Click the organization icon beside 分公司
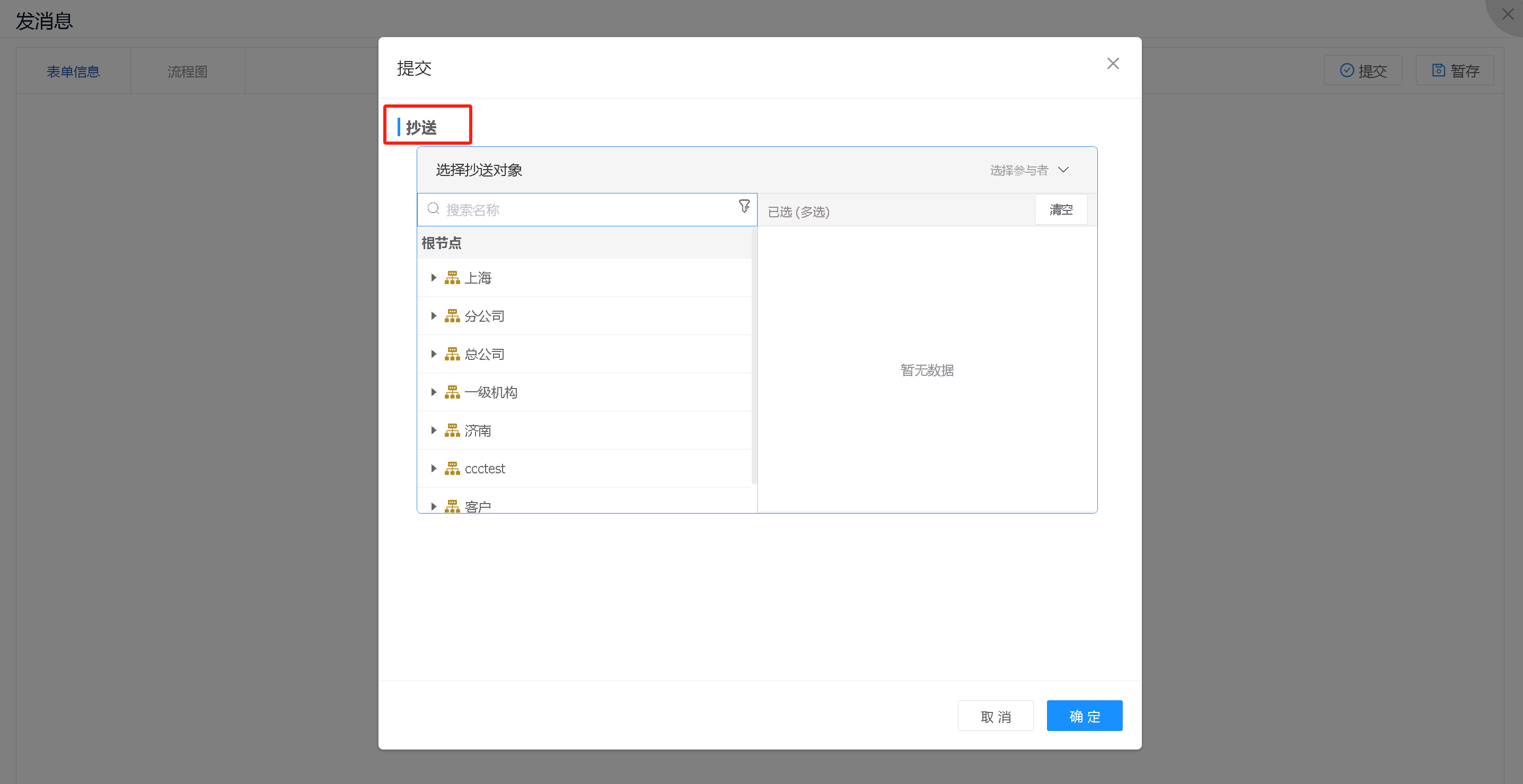This screenshot has height=784, width=1523. [x=452, y=316]
